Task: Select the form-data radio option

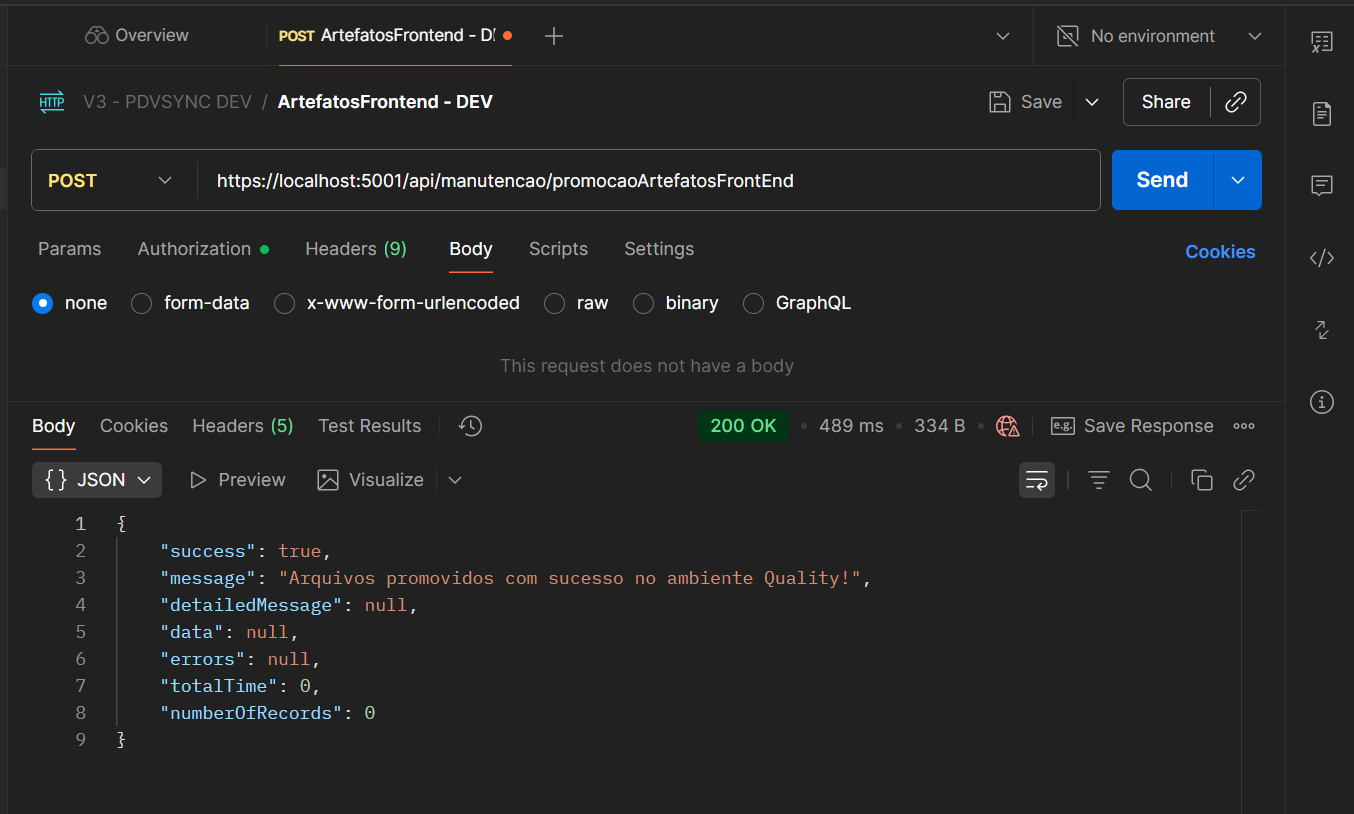Action: 142,303
